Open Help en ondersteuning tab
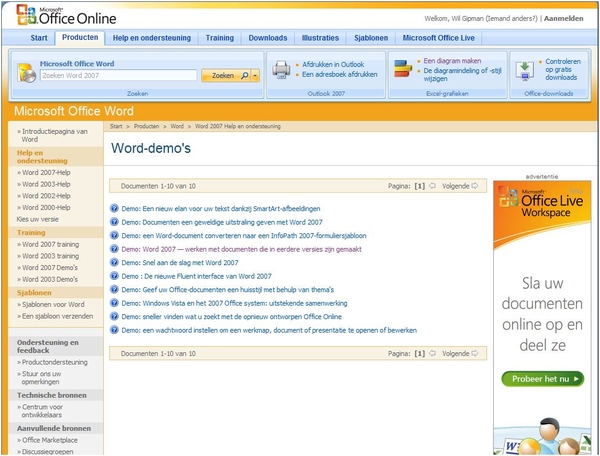600x456 pixels. pos(152,38)
